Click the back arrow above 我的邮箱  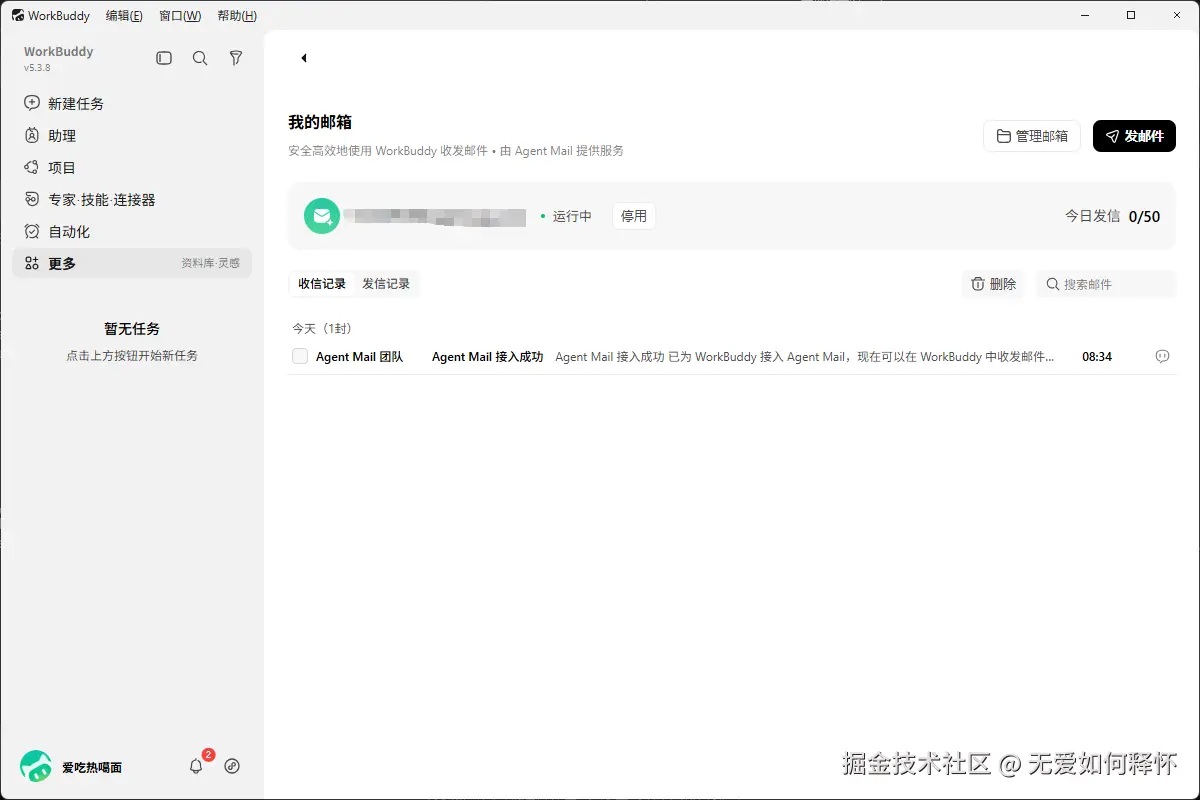point(303,58)
